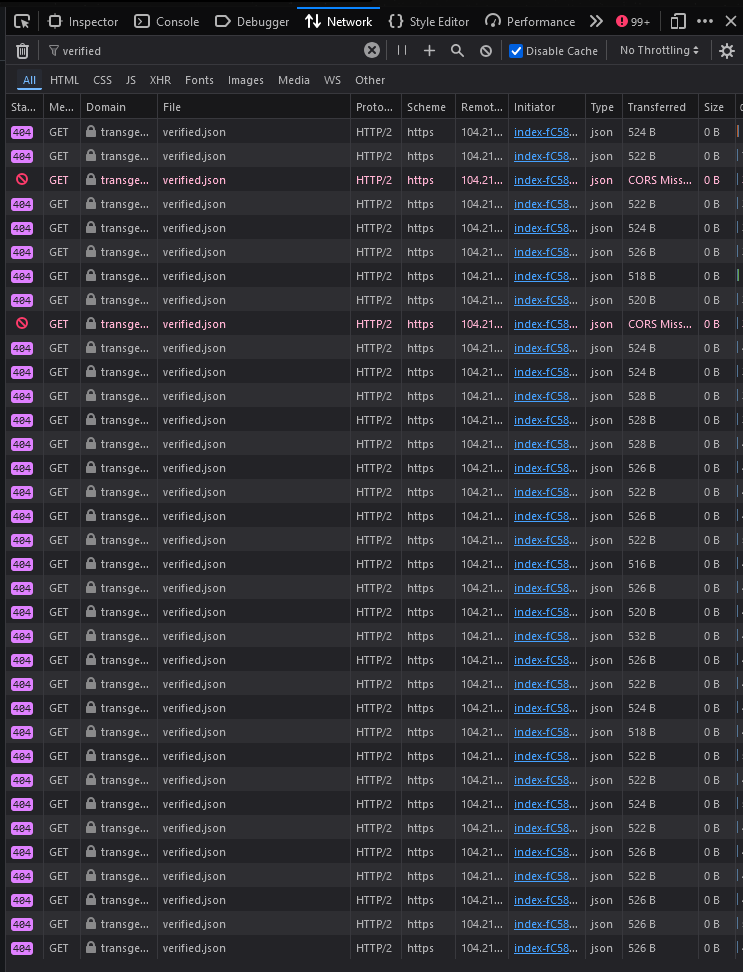Viewport: 743px width, 972px height.
Task: Click first row's 404 status badge
Action: point(22,132)
